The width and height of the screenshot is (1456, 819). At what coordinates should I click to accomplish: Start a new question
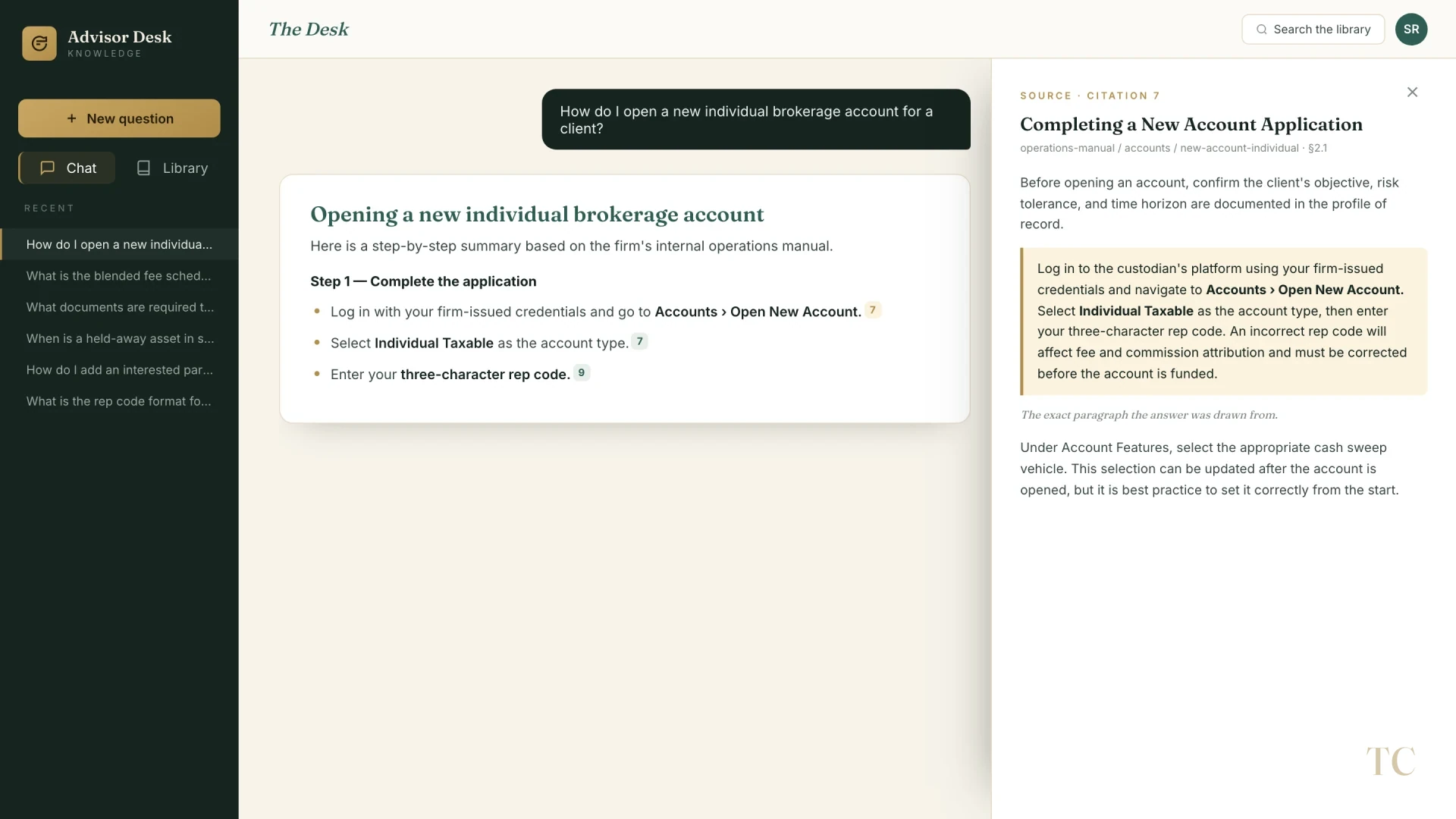point(119,118)
